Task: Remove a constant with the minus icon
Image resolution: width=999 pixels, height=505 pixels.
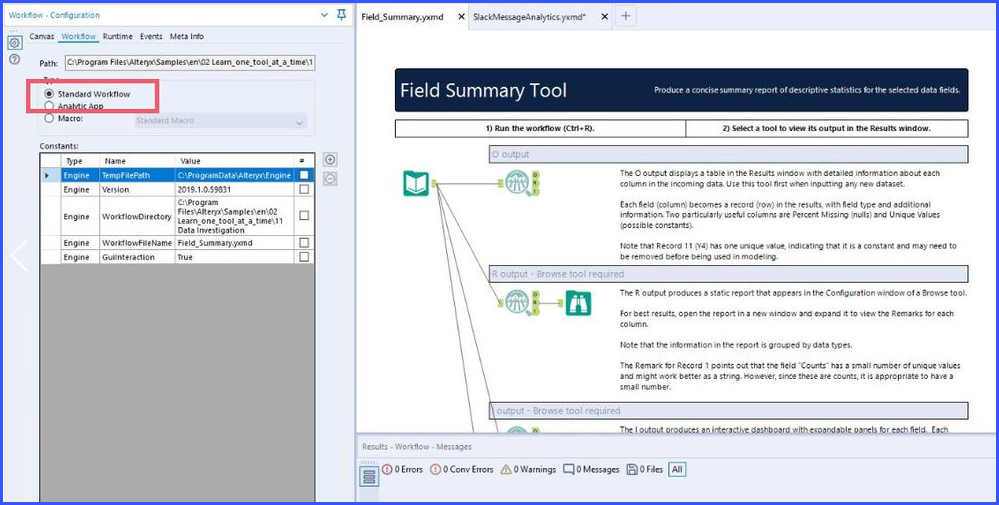Action: 330,179
